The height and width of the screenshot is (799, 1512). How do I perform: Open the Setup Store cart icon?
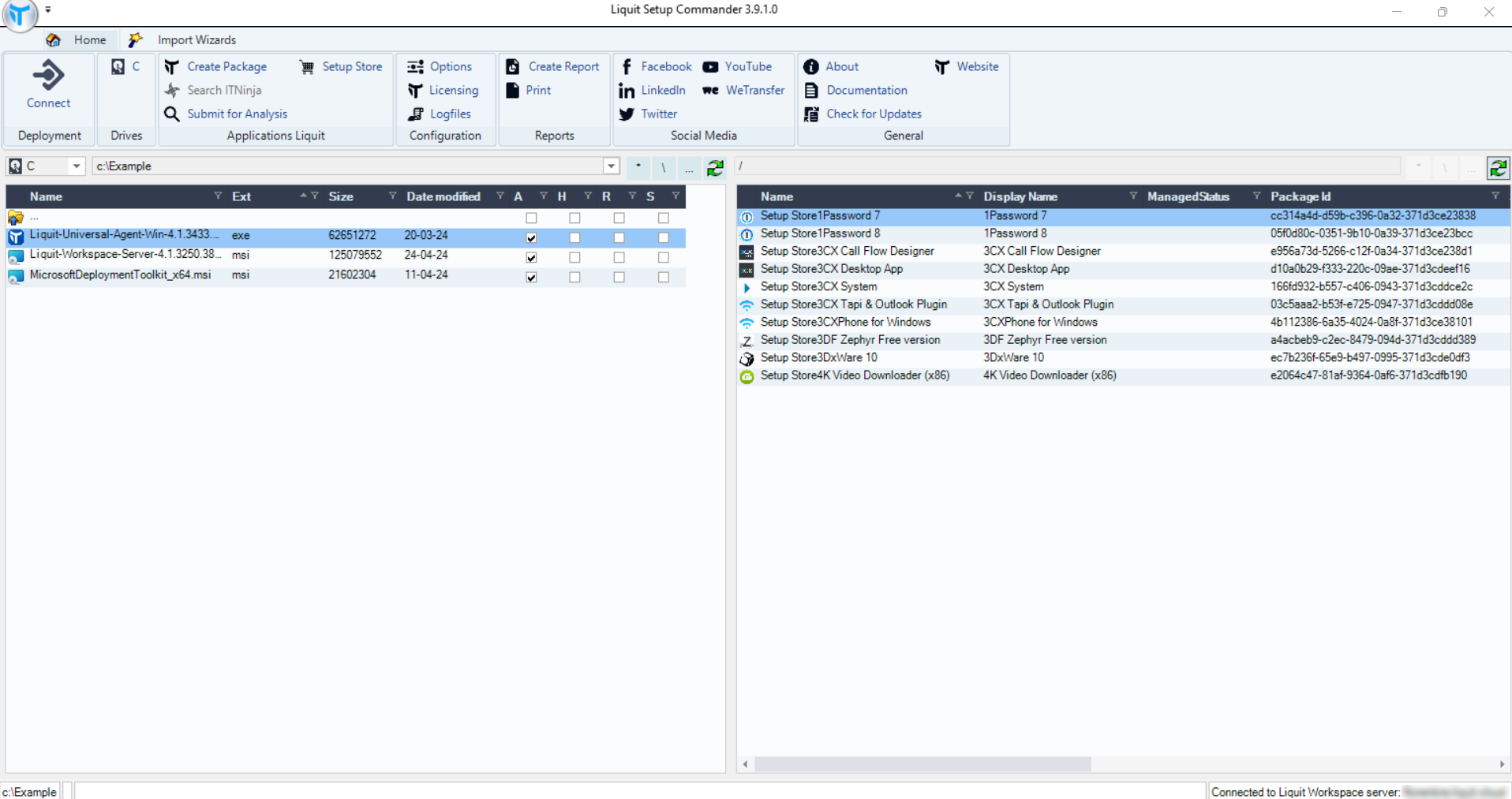(x=307, y=67)
